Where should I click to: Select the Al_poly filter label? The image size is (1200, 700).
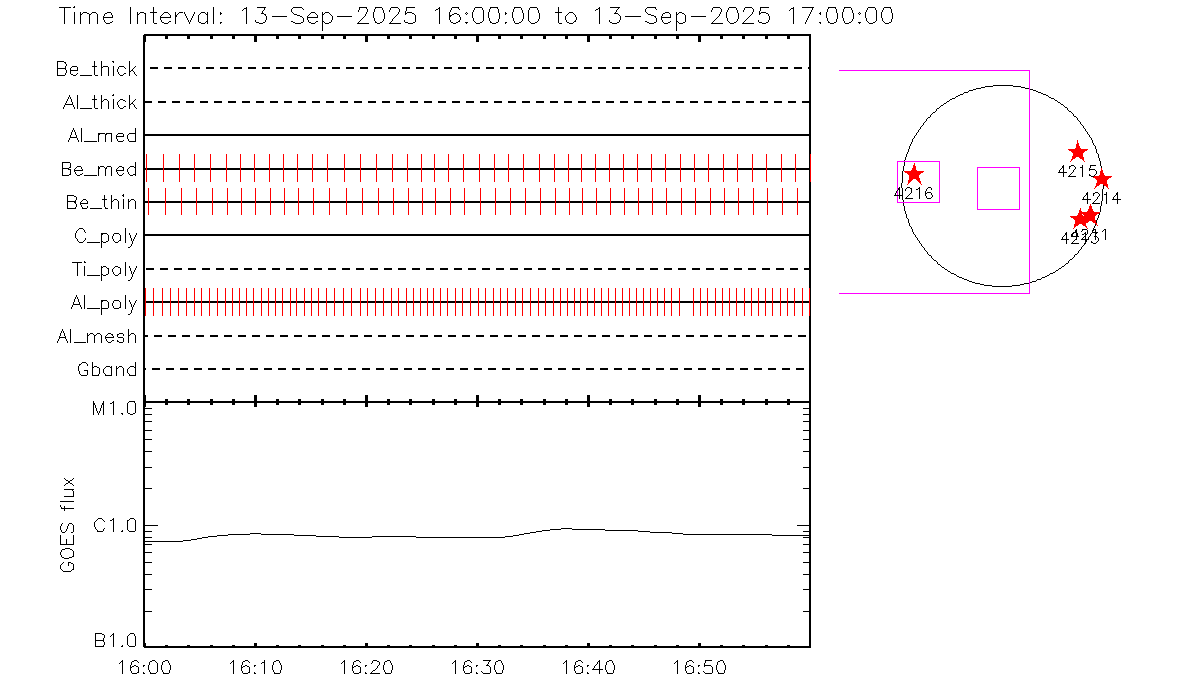coord(103,303)
